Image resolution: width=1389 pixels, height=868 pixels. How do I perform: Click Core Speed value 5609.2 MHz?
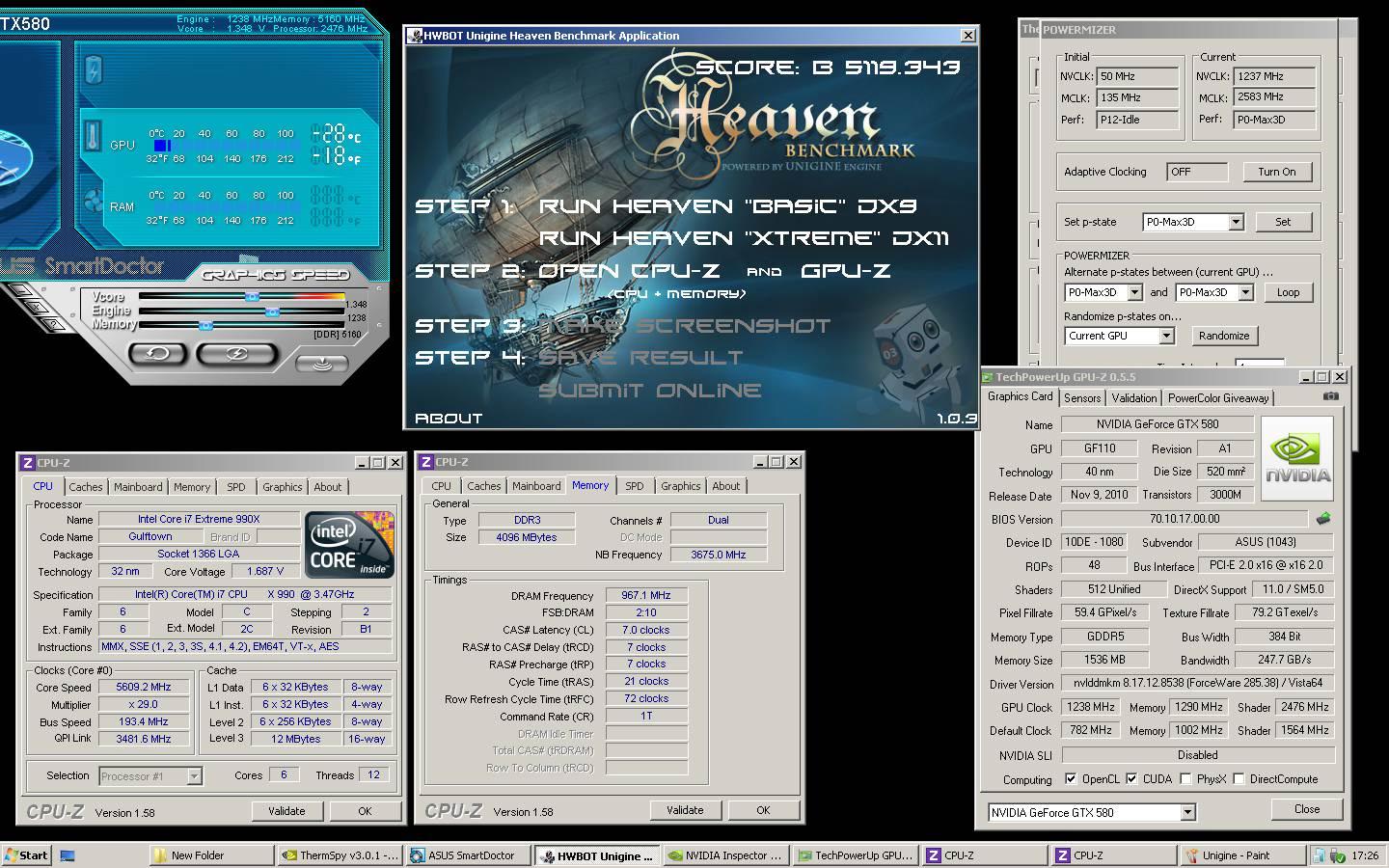tap(143, 688)
